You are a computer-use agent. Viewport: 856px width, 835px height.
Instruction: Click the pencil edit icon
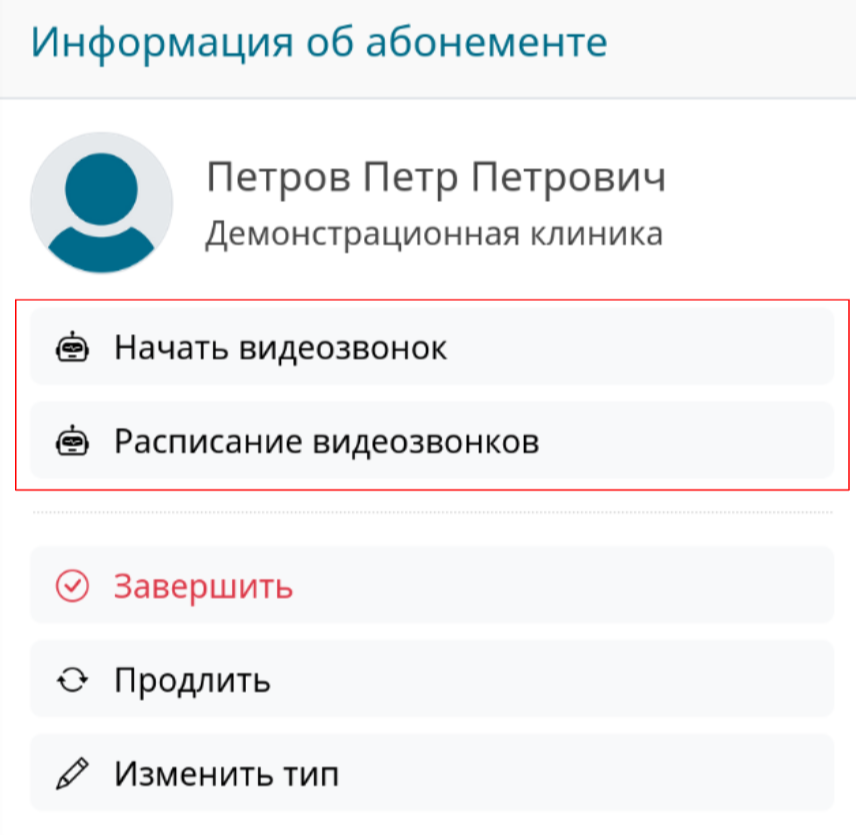72,773
